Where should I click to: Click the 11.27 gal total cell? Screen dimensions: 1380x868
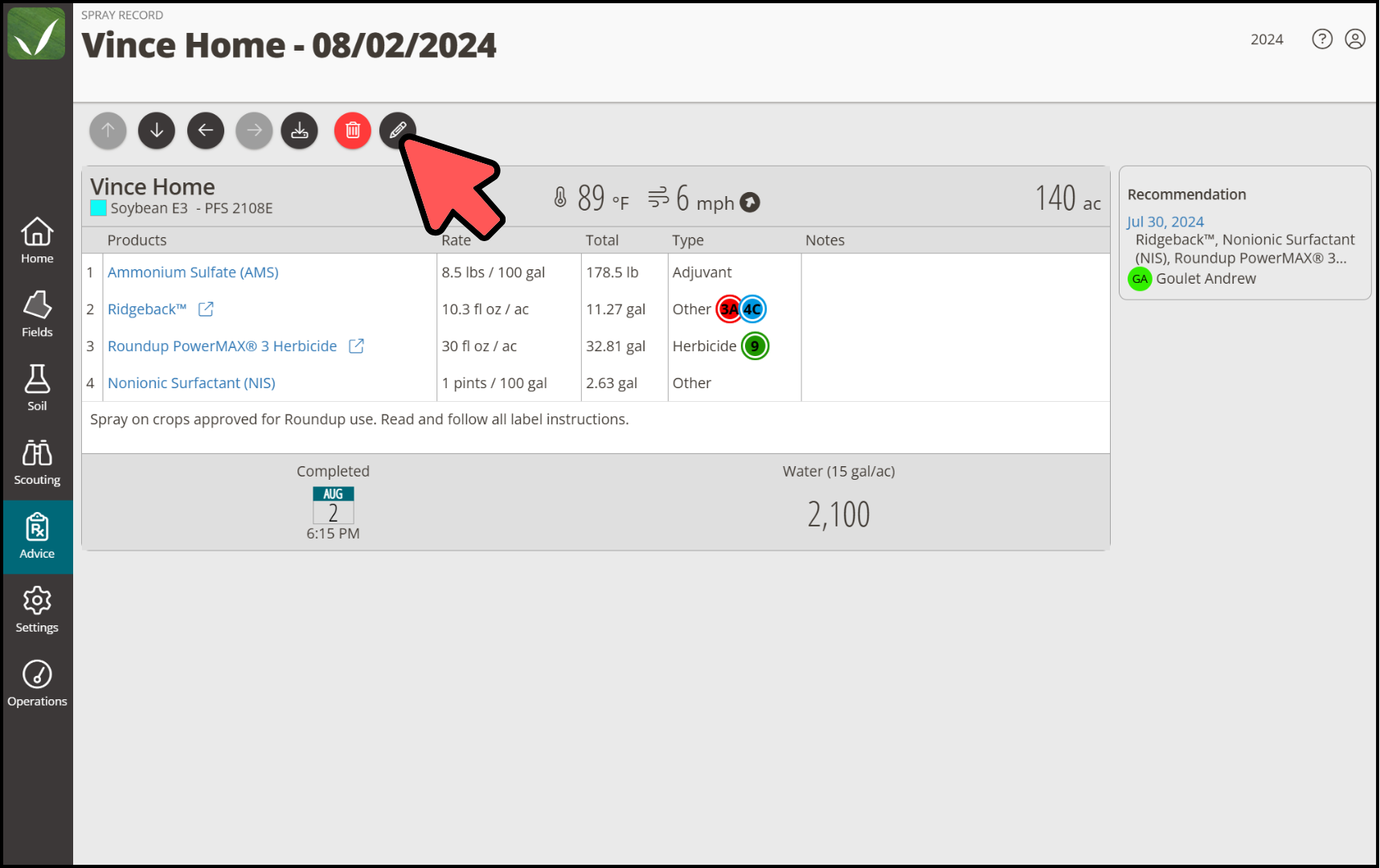tap(616, 309)
